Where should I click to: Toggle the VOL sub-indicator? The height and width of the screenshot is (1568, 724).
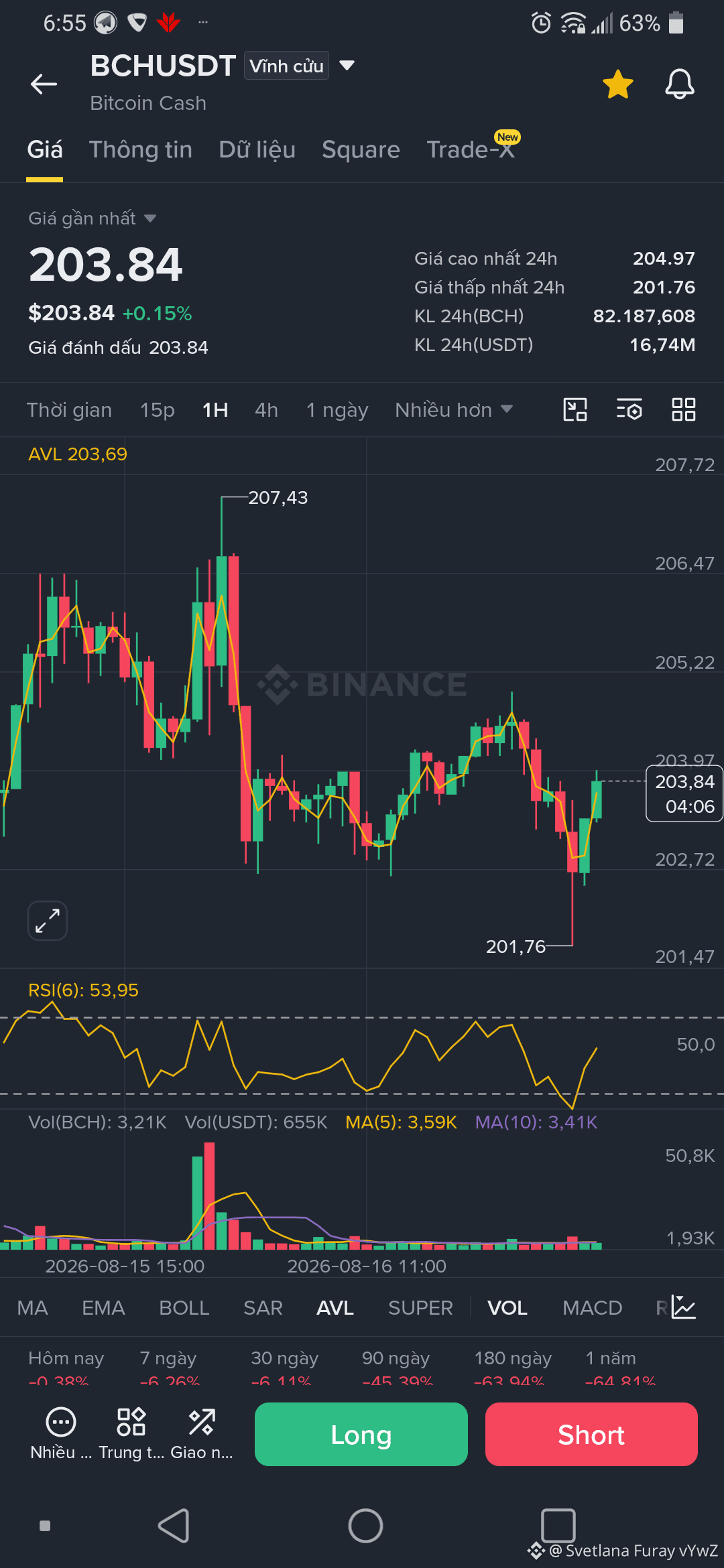coord(507,1308)
